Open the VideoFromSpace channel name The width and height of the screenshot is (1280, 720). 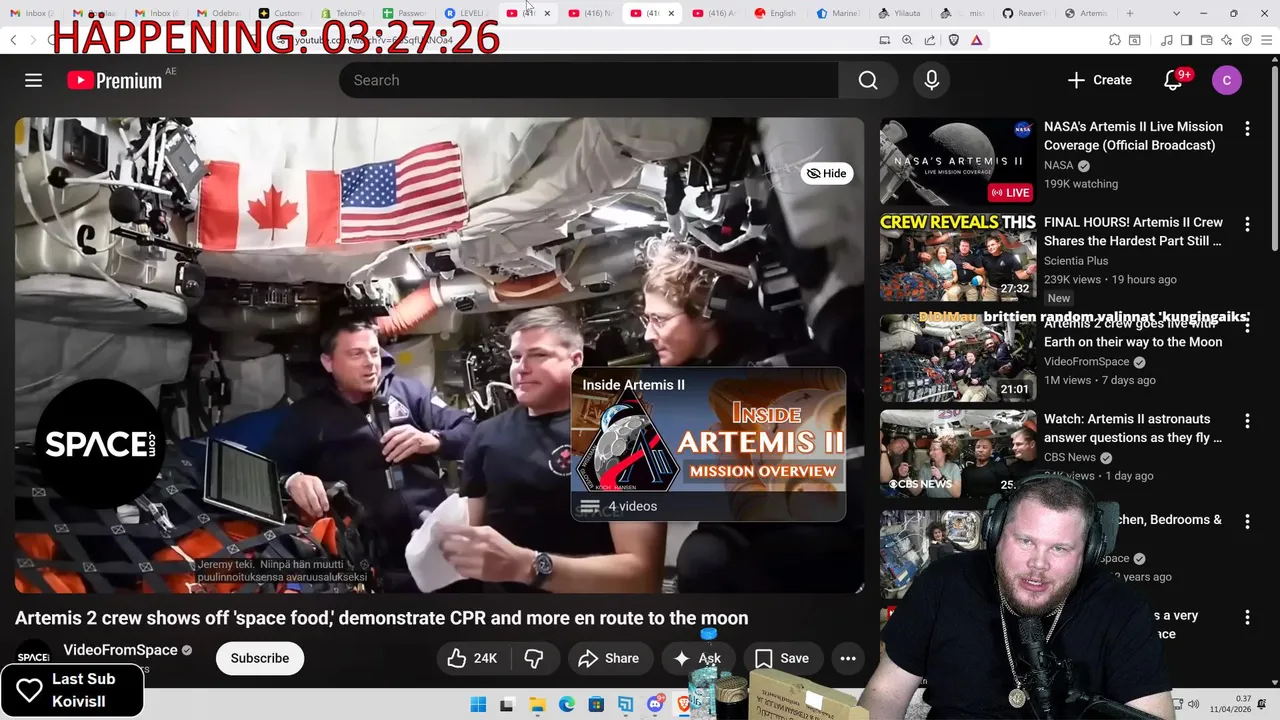click(x=121, y=650)
